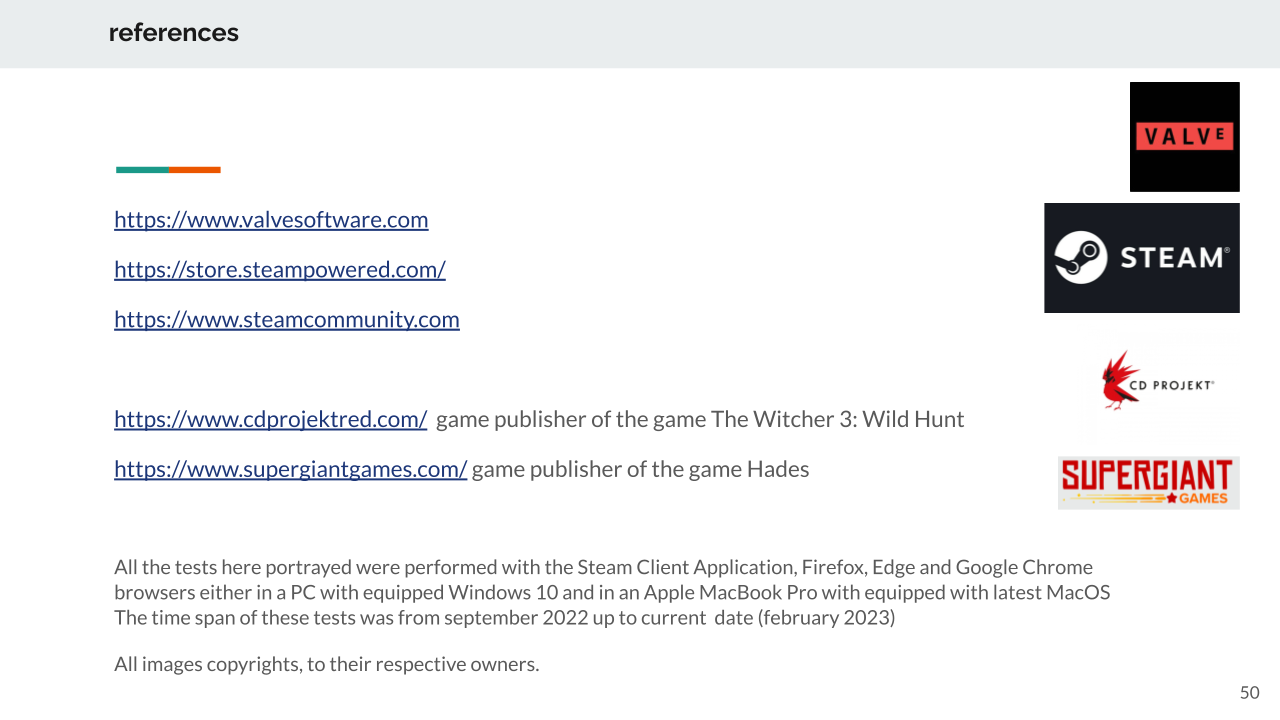The height and width of the screenshot is (720, 1280).
Task: Click the slide number 50
Action: point(1249,693)
